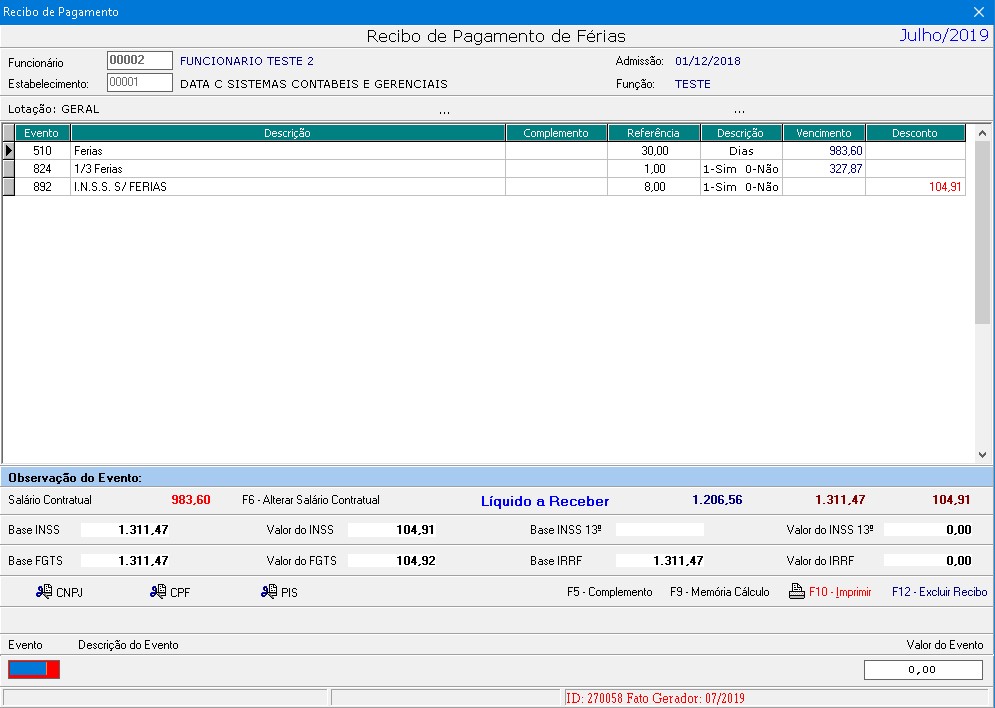The height and width of the screenshot is (708, 995).
Task: Click F6 - Alterar Salário Contratual
Action: tap(311, 500)
